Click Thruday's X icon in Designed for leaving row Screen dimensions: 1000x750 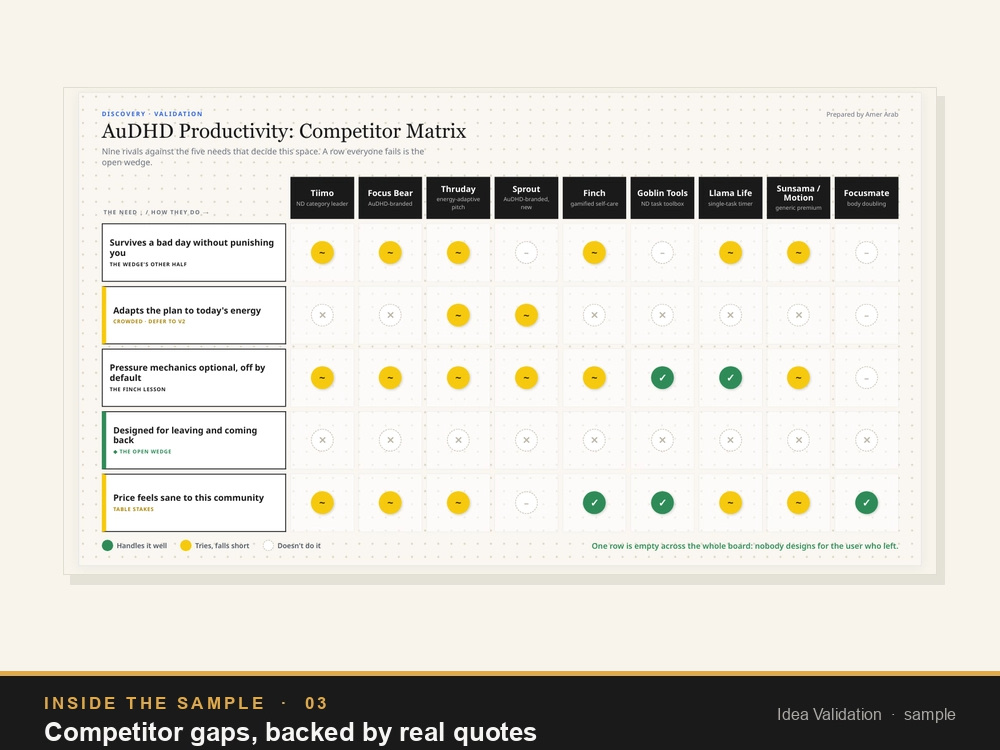tap(458, 440)
